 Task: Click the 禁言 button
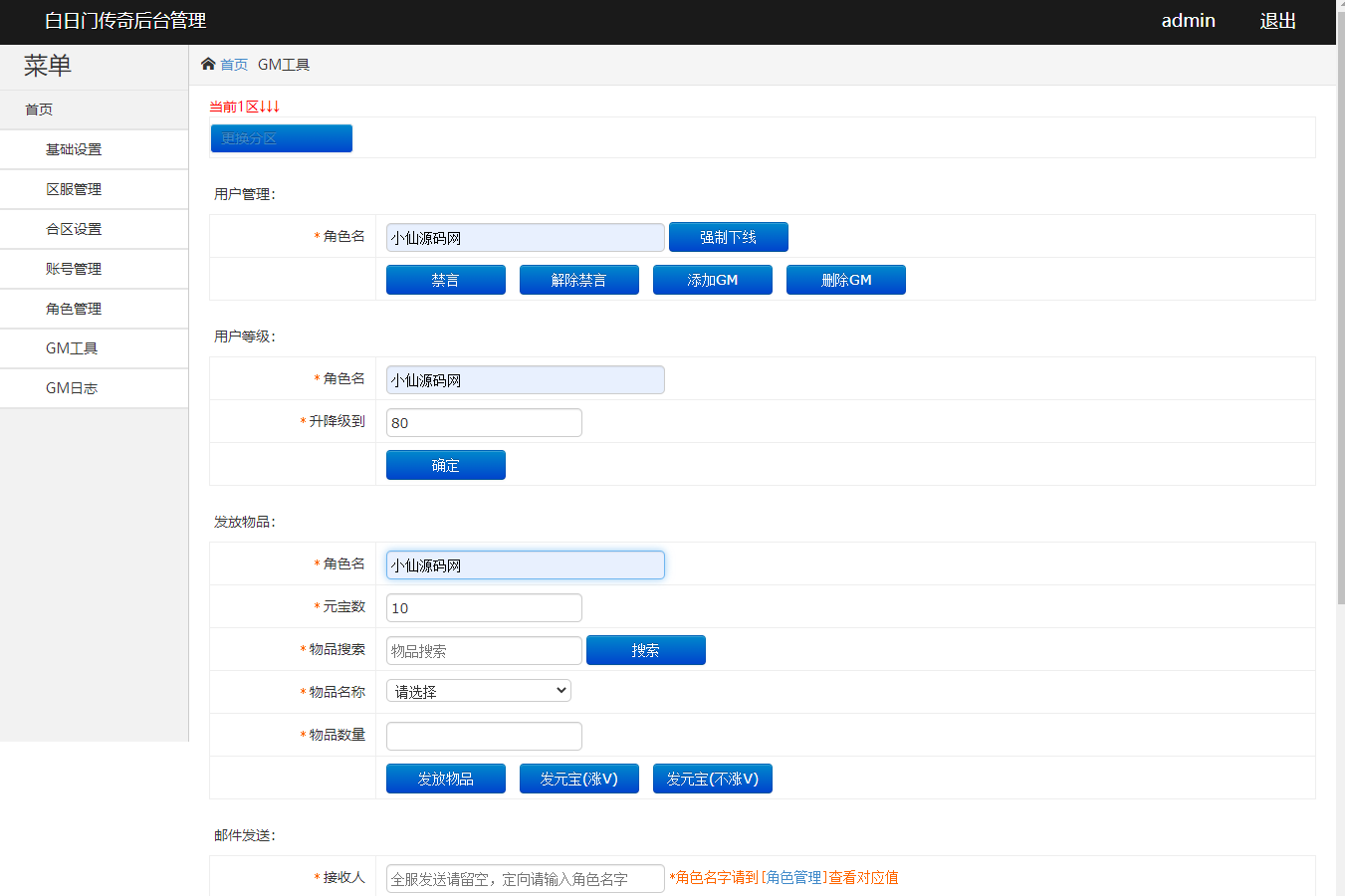coord(446,280)
